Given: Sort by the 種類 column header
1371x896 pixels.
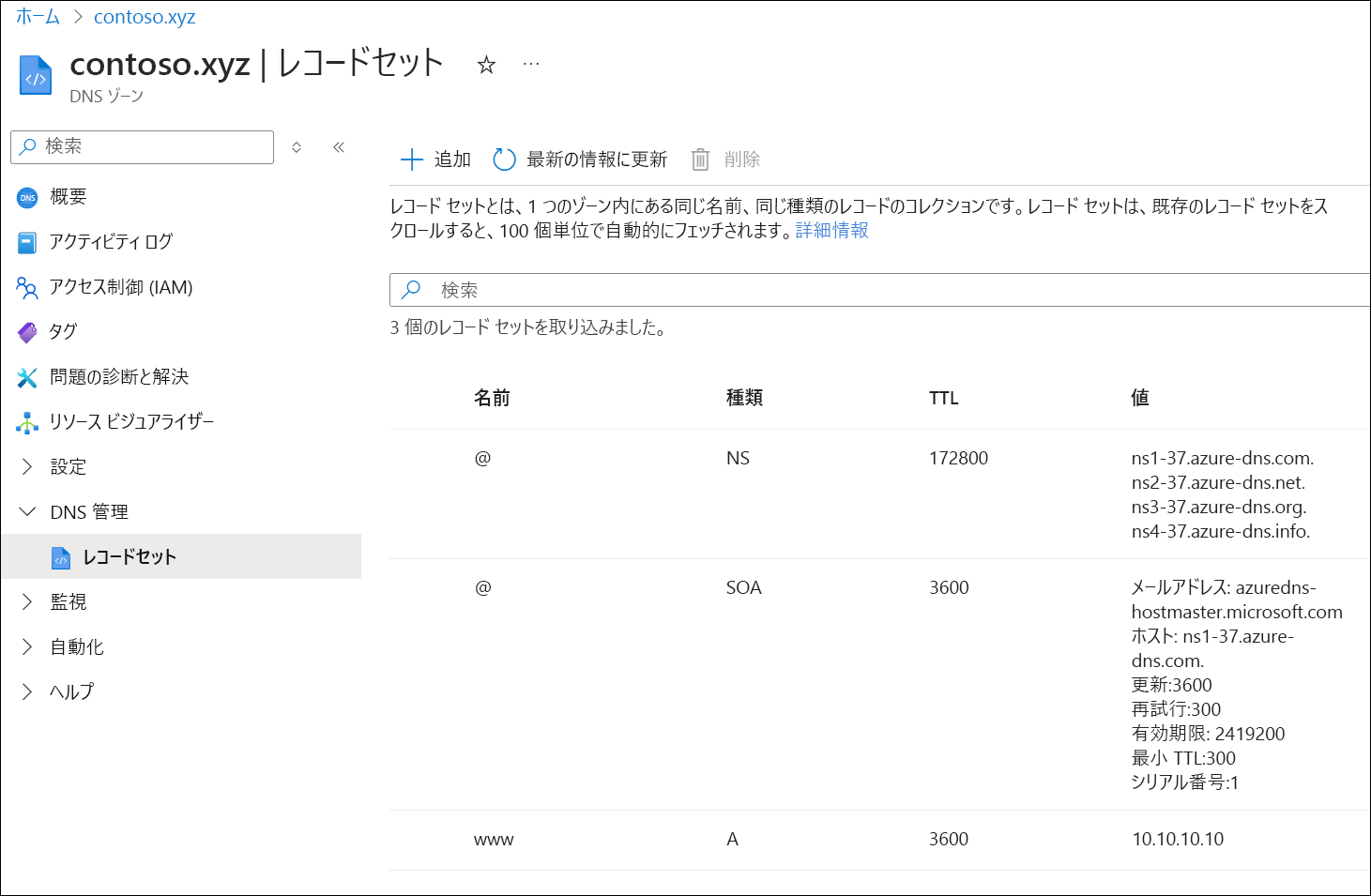Looking at the screenshot, I should click(745, 398).
